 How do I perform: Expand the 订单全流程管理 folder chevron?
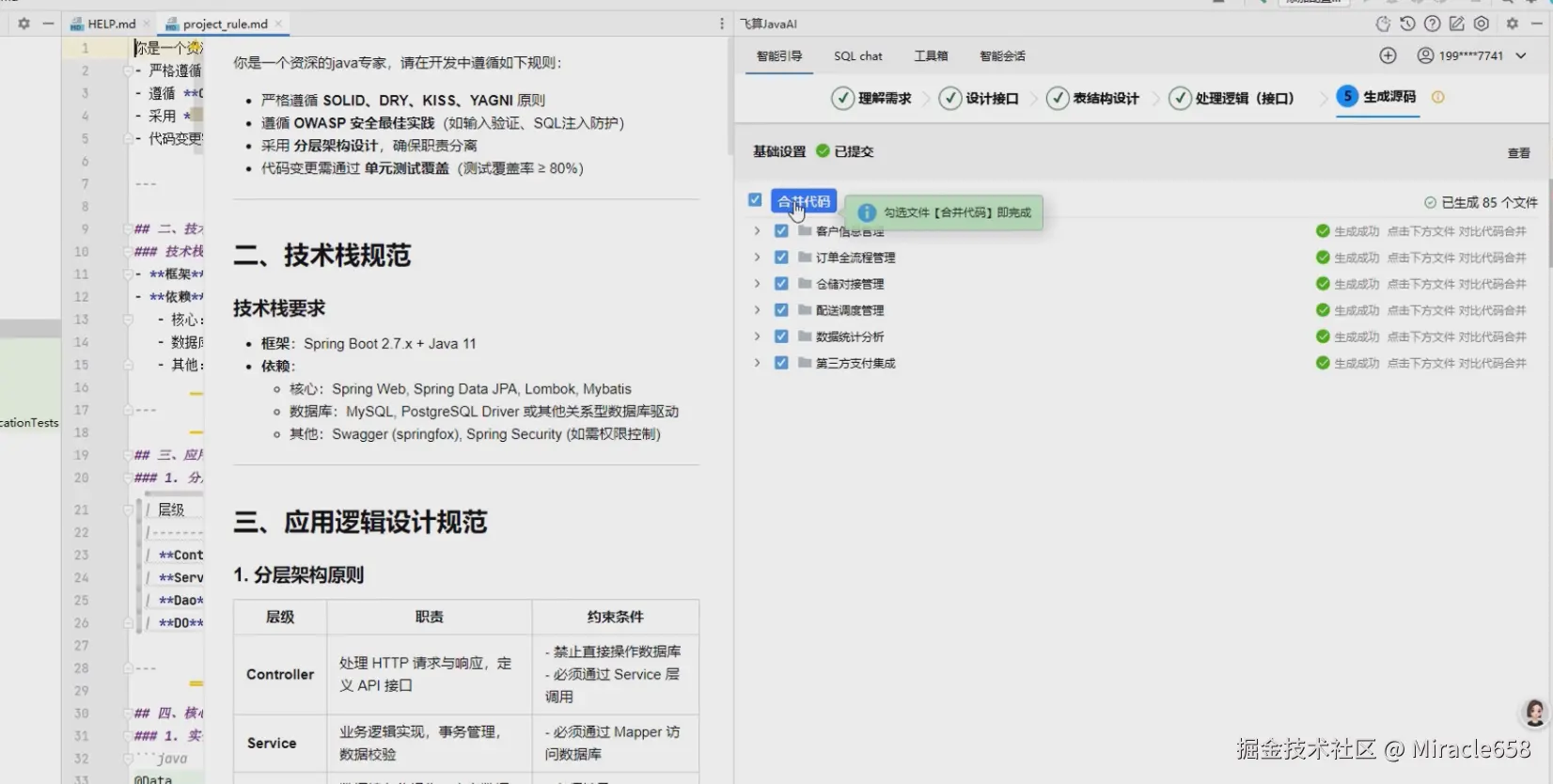point(757,257)
